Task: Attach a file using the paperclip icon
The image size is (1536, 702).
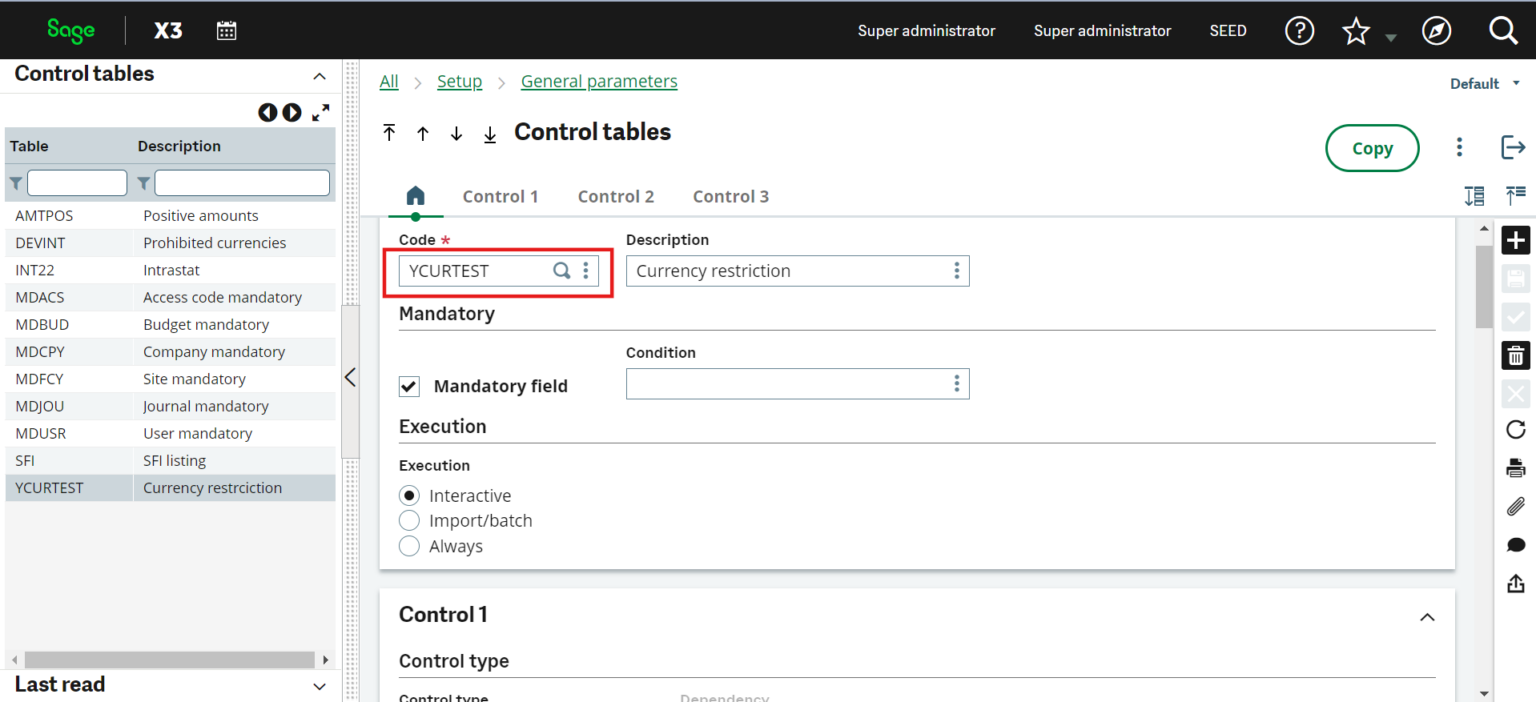Action: (x=1515, y=507)
